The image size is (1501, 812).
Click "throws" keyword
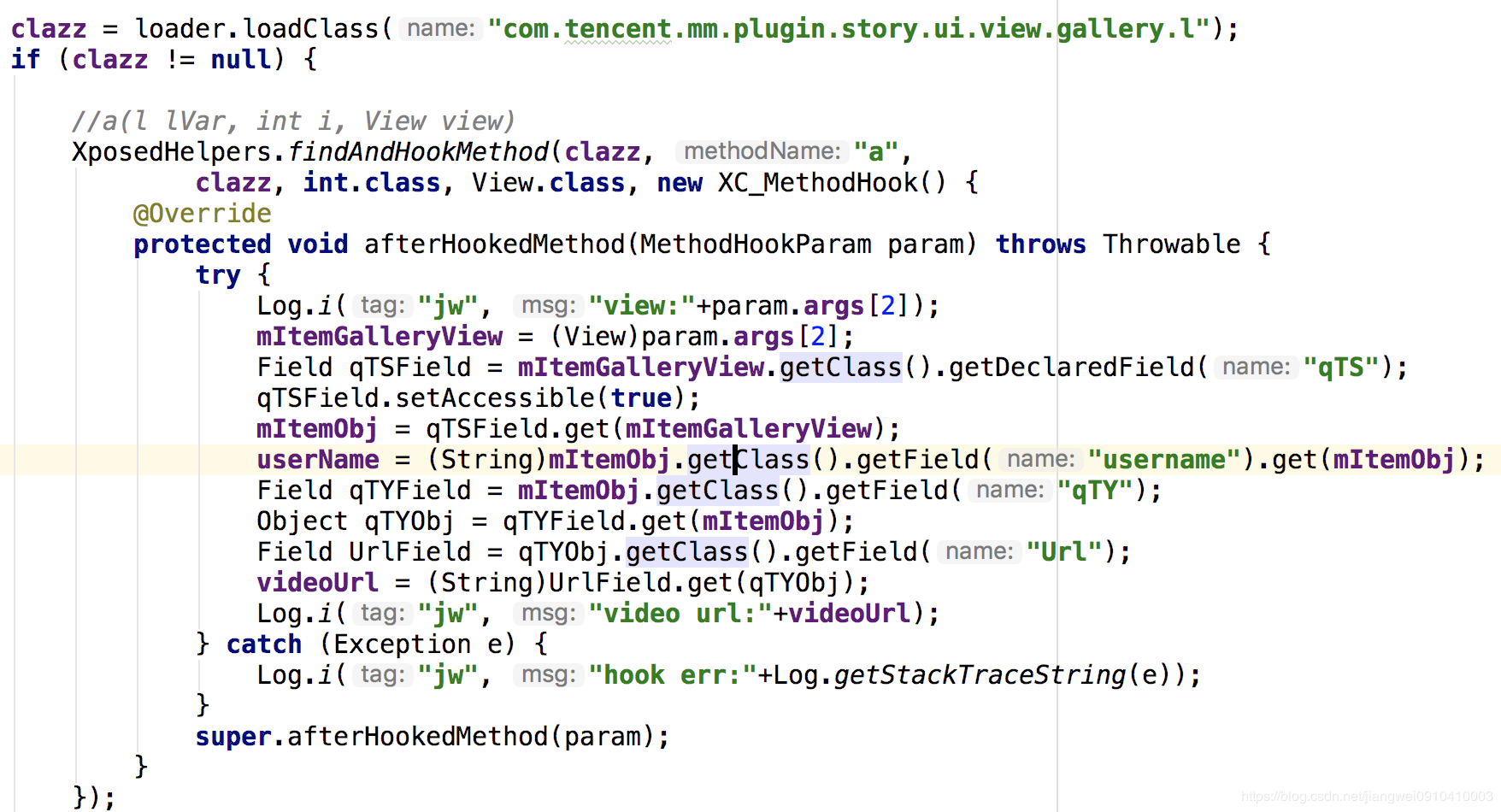(1040, 244)
